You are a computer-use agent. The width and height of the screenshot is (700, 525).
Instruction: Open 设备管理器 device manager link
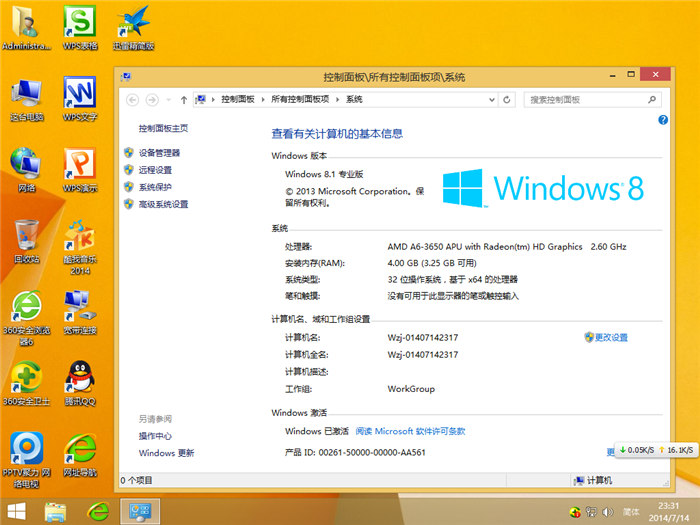(x=159, y=153)
